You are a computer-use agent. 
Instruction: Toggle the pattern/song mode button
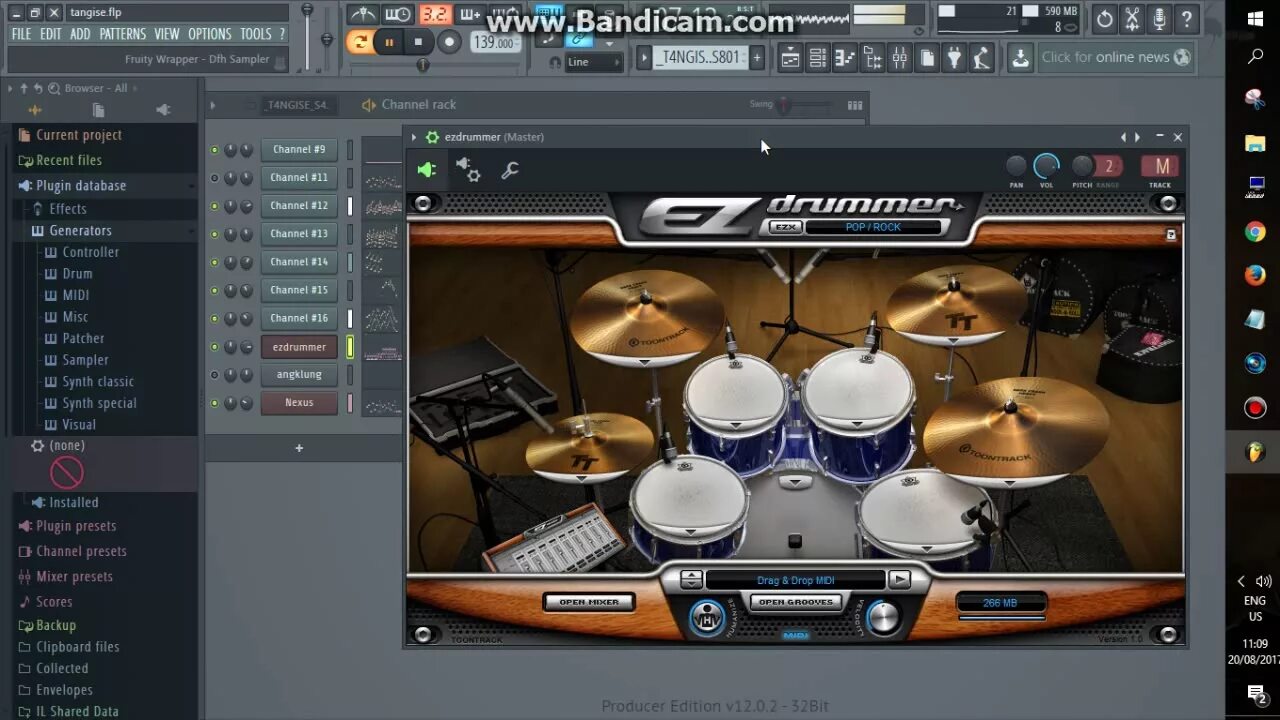click(360, 42)
